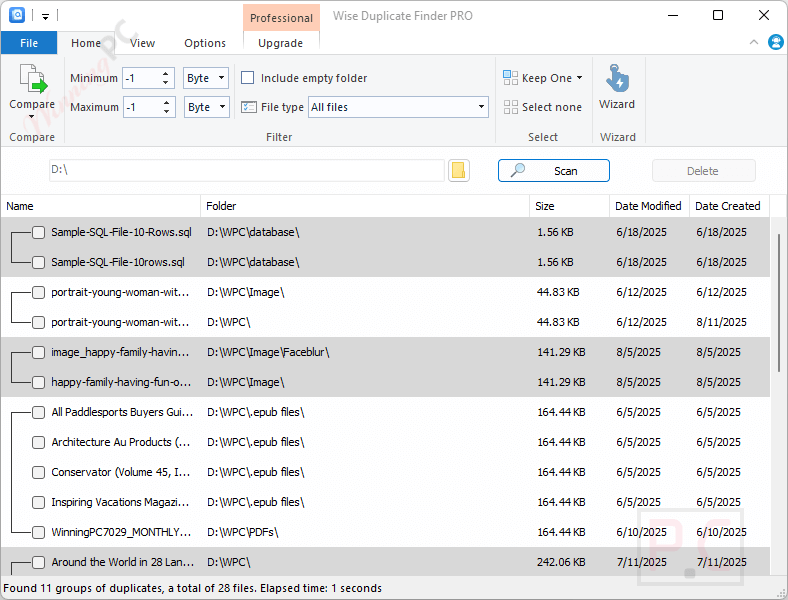
Task: Check the Architecture Au Products file
Action: click(x=38, y=442)
